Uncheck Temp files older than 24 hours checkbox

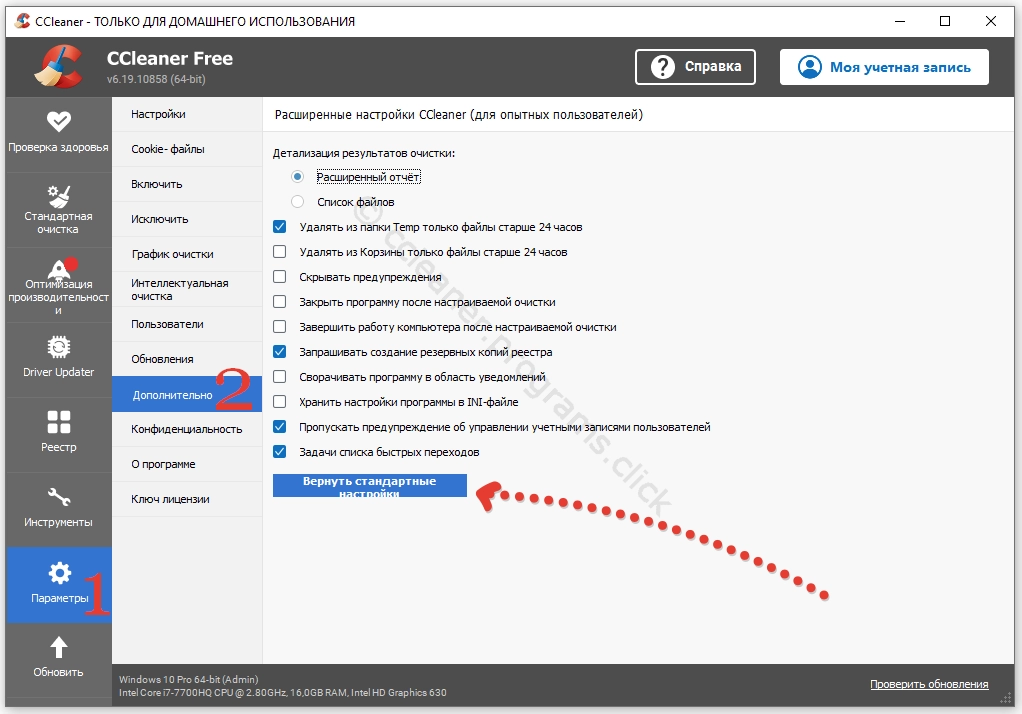(x=280, y=227)
